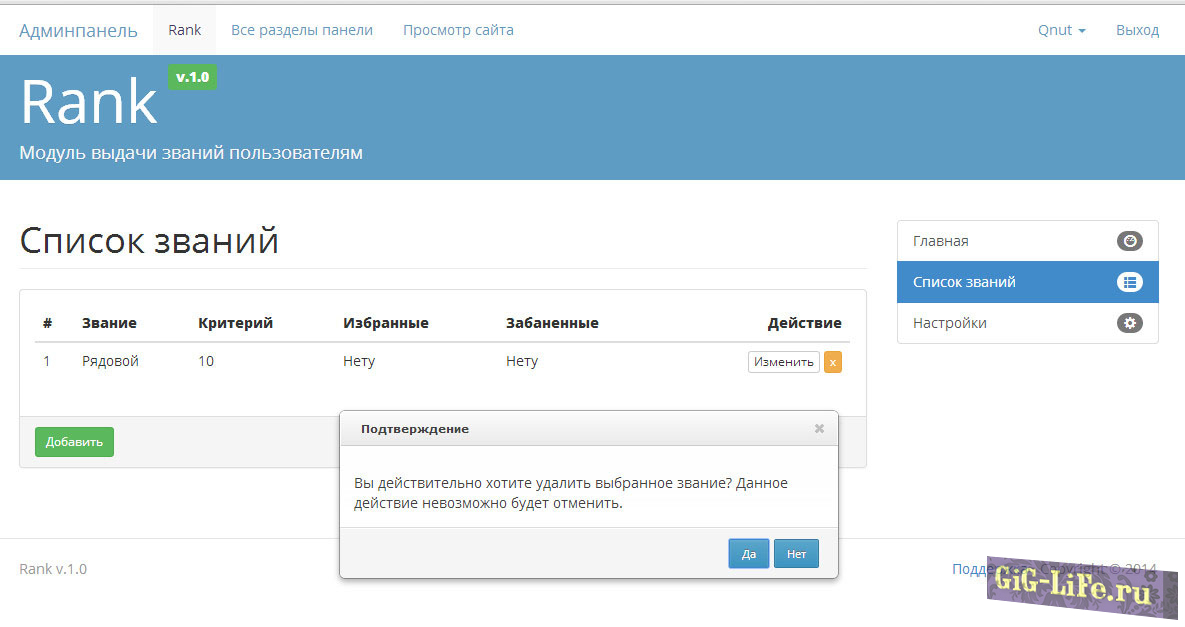Cancel deletion by pressing Нет
The width and height of the screenshot is (1185, 627).
[x=796, y=553]
